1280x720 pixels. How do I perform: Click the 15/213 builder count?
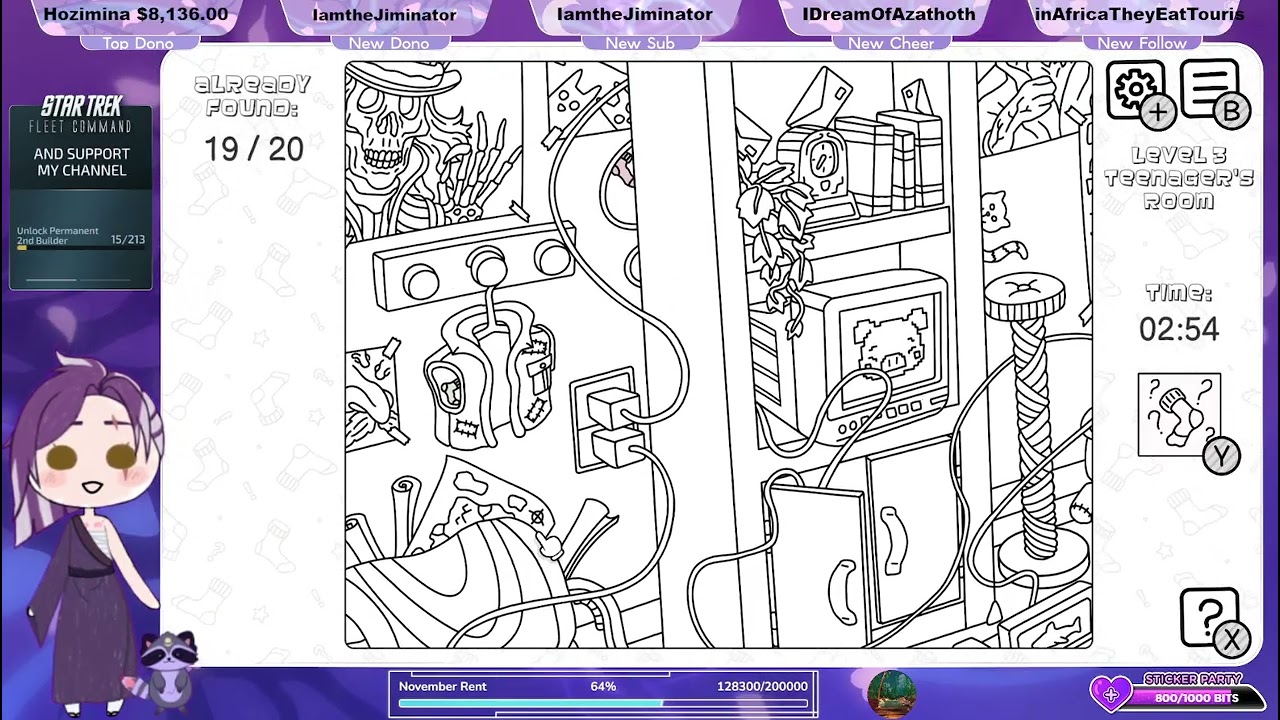pos(128,240)
